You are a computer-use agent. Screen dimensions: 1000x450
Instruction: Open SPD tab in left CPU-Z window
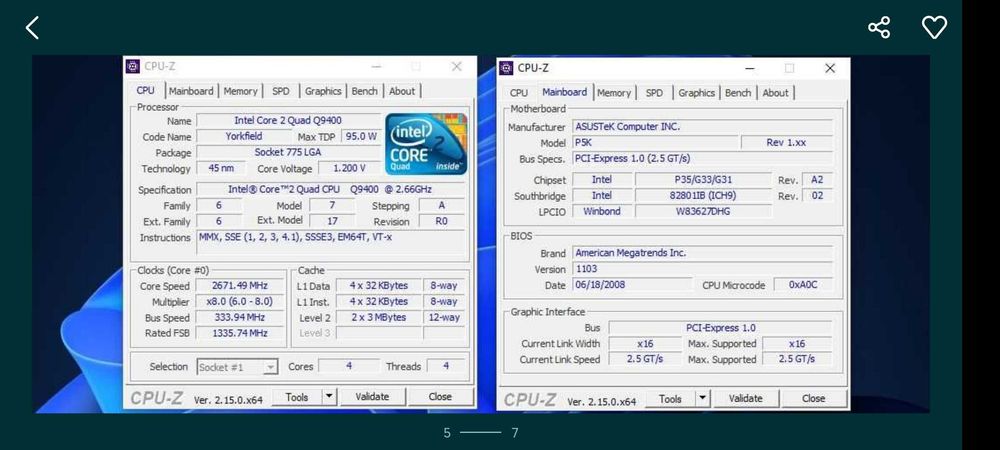click(281, 91)
